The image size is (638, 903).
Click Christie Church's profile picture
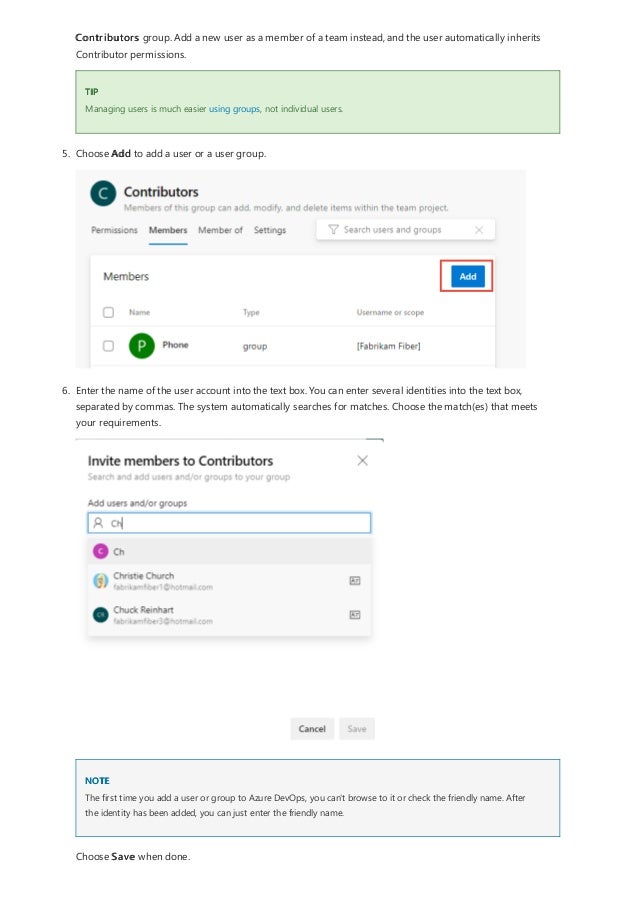pos(101,580)
